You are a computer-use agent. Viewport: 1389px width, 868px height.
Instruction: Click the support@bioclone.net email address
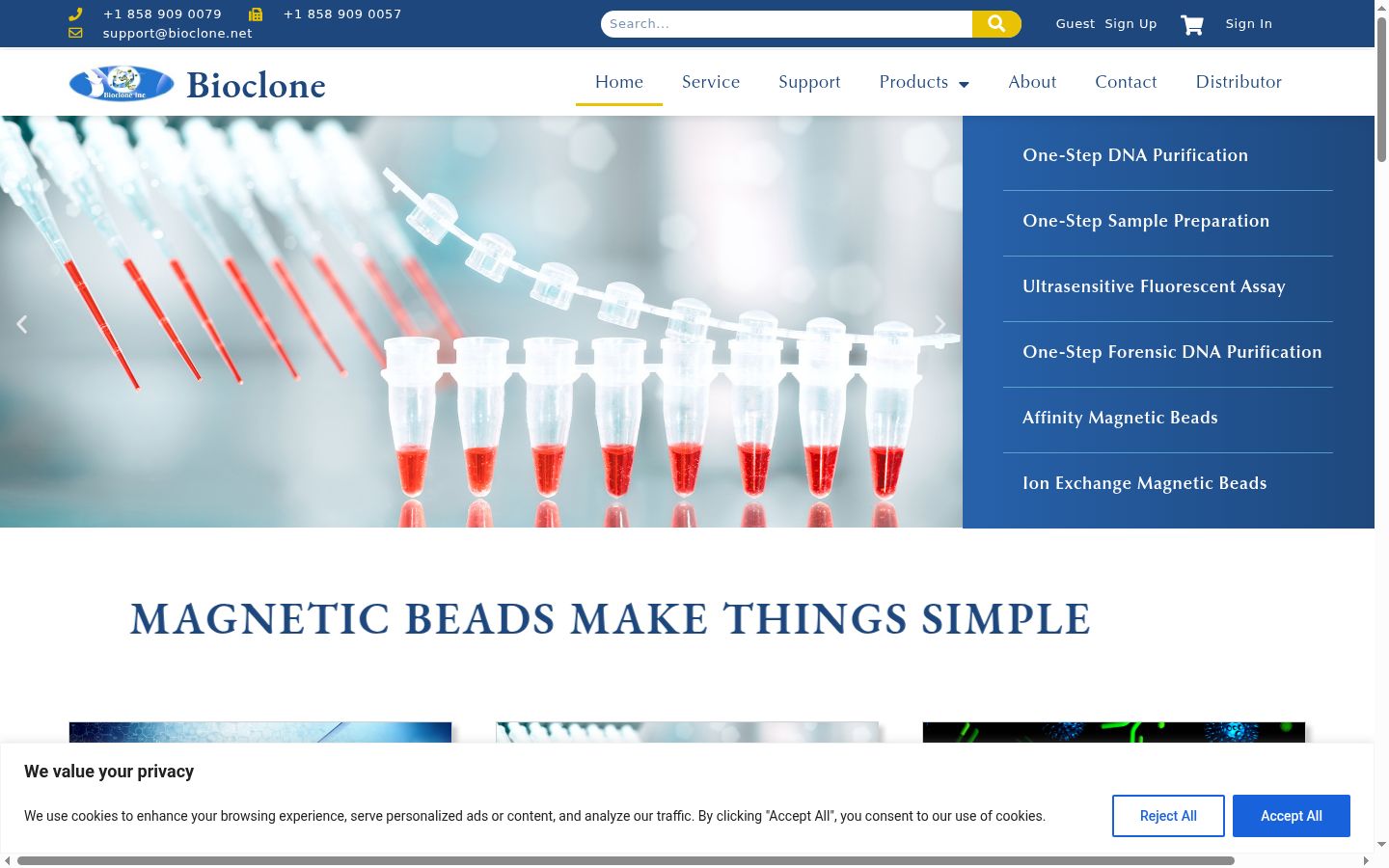point(177,33)
